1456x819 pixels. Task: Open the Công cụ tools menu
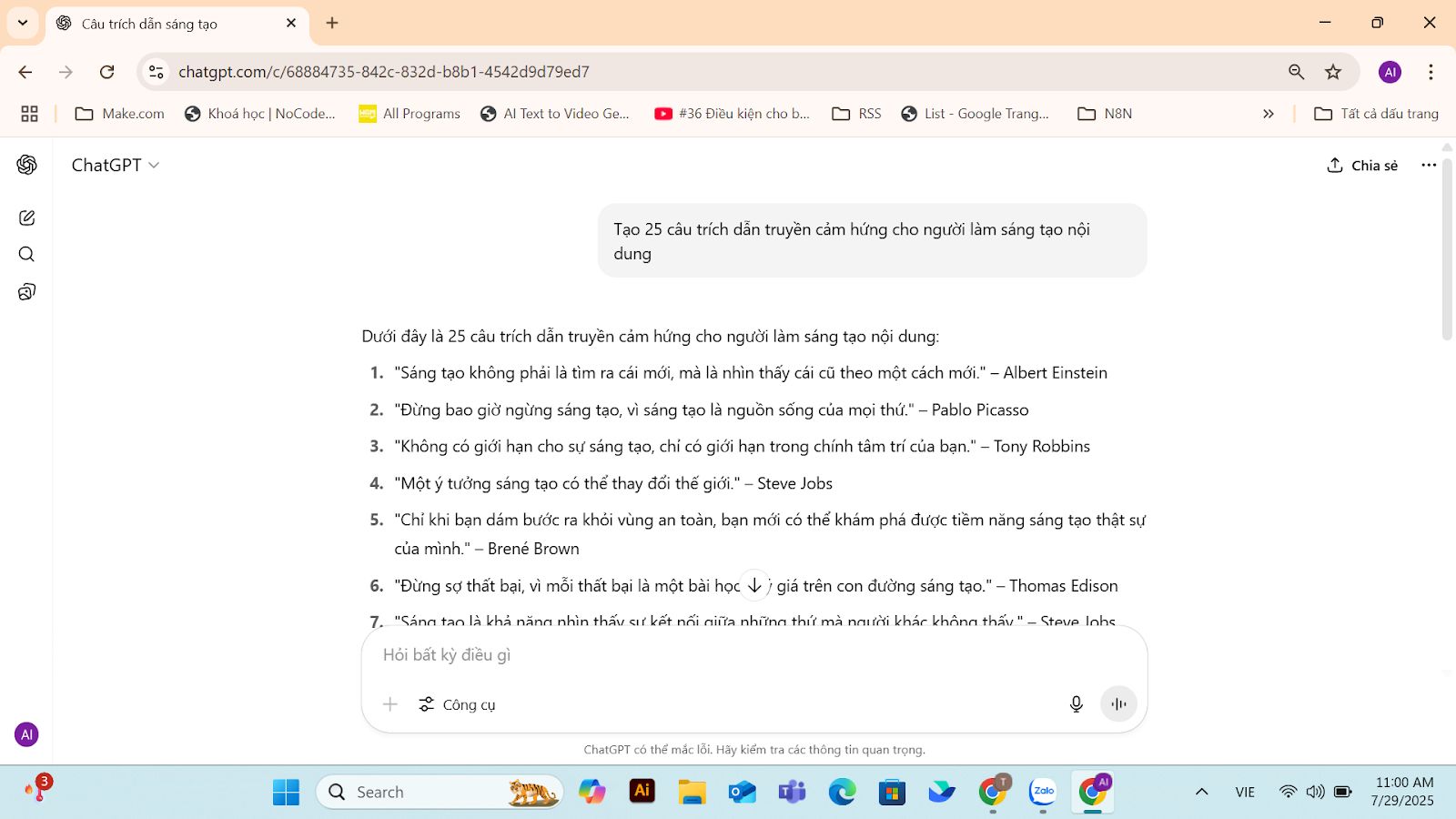pyautogui.click(x=457, y=704)
